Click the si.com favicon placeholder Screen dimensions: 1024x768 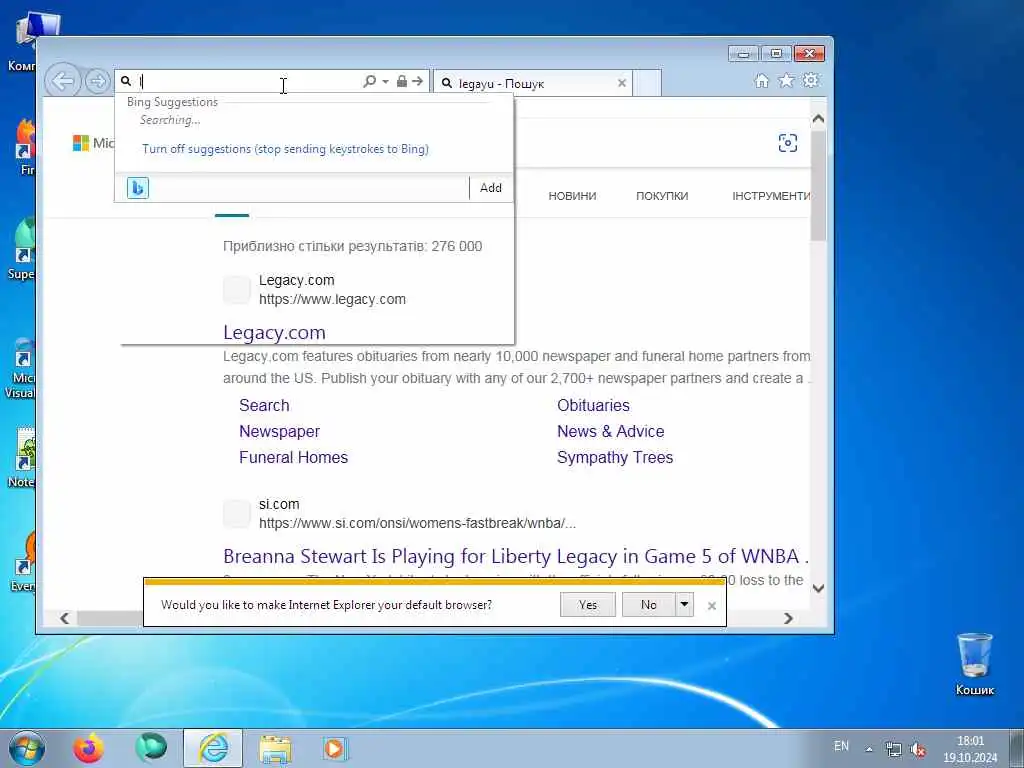236,514
